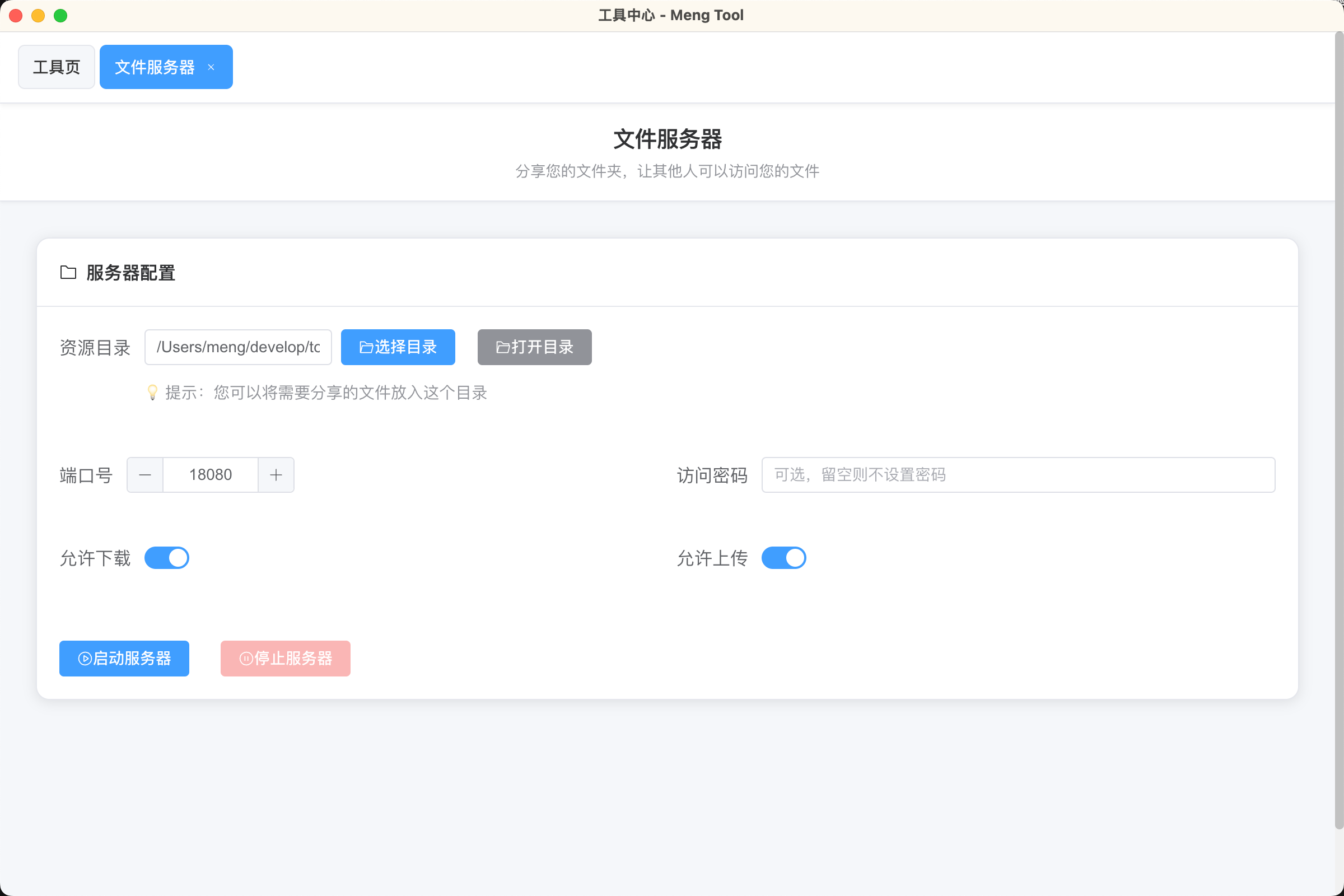This screenshot has height=896, width=1344.
Task: Click the vertical scrollbar on the right edge
Action: [x=1338, y=428]
